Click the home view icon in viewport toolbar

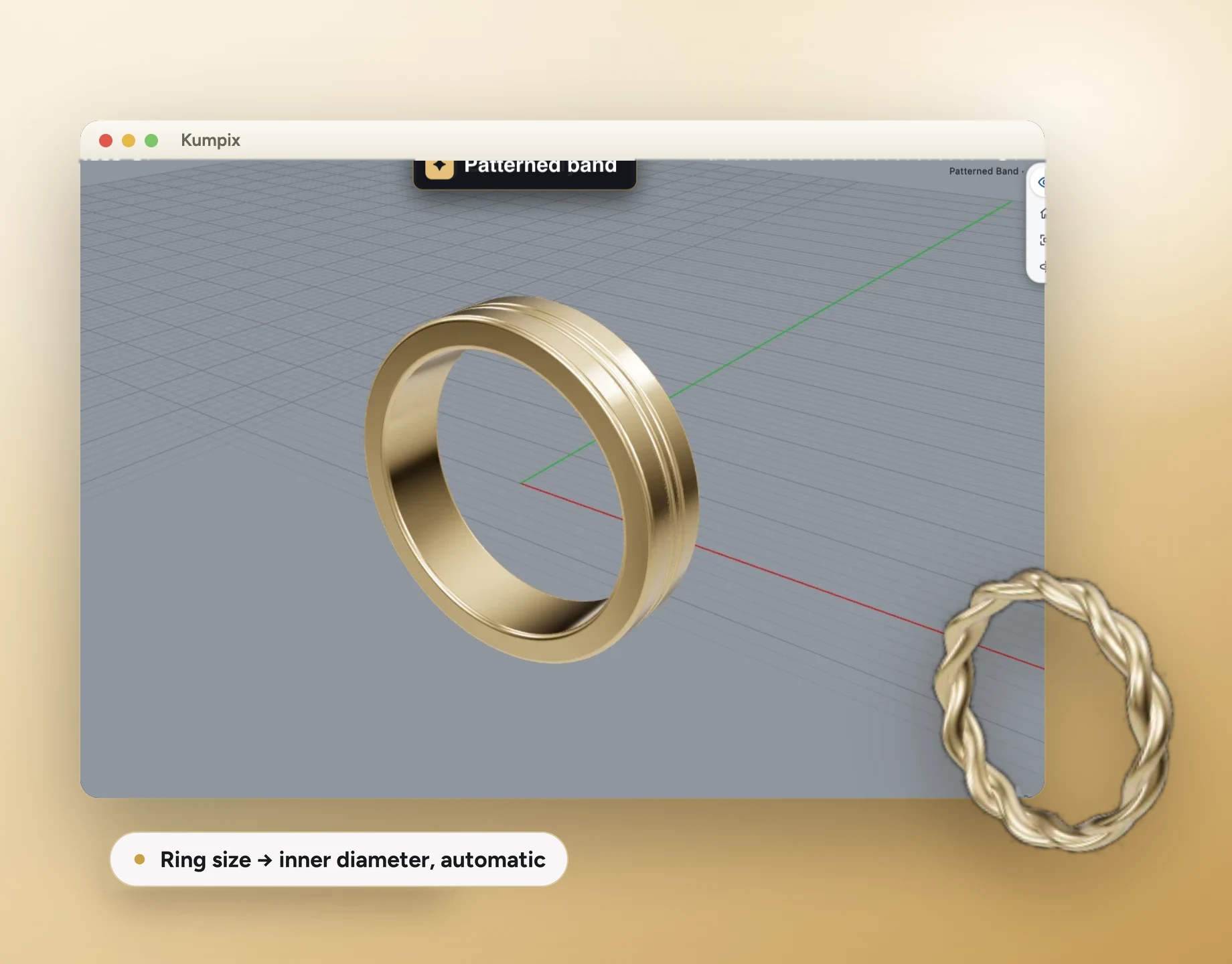pyautogui.click(x=1042, y=214)
